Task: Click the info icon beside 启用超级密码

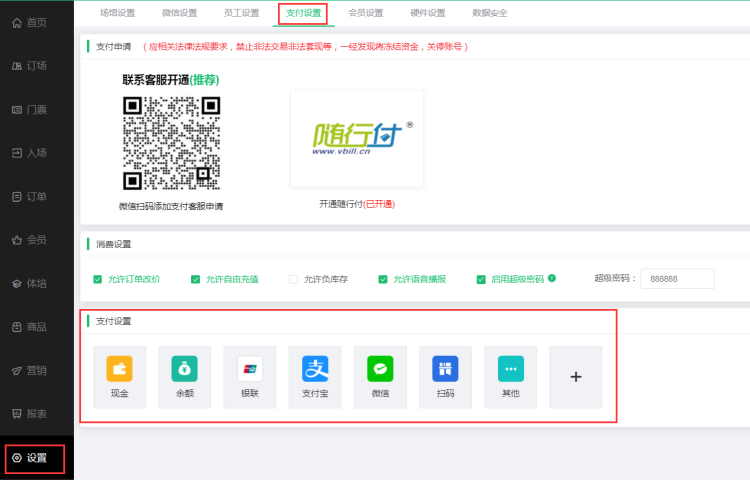Action: click(x=552, y=278)
